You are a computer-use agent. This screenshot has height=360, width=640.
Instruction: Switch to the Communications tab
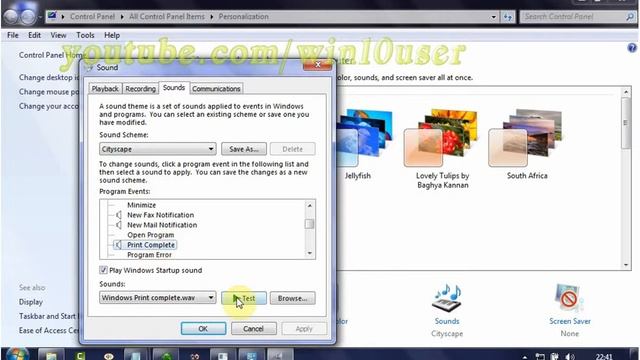pos(216,89)
